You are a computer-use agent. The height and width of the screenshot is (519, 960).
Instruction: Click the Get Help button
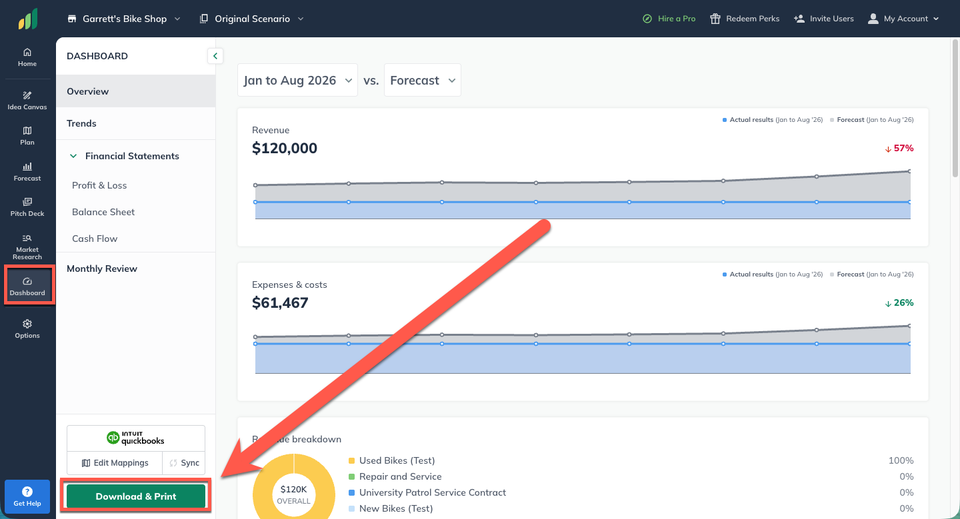[27, 496]
